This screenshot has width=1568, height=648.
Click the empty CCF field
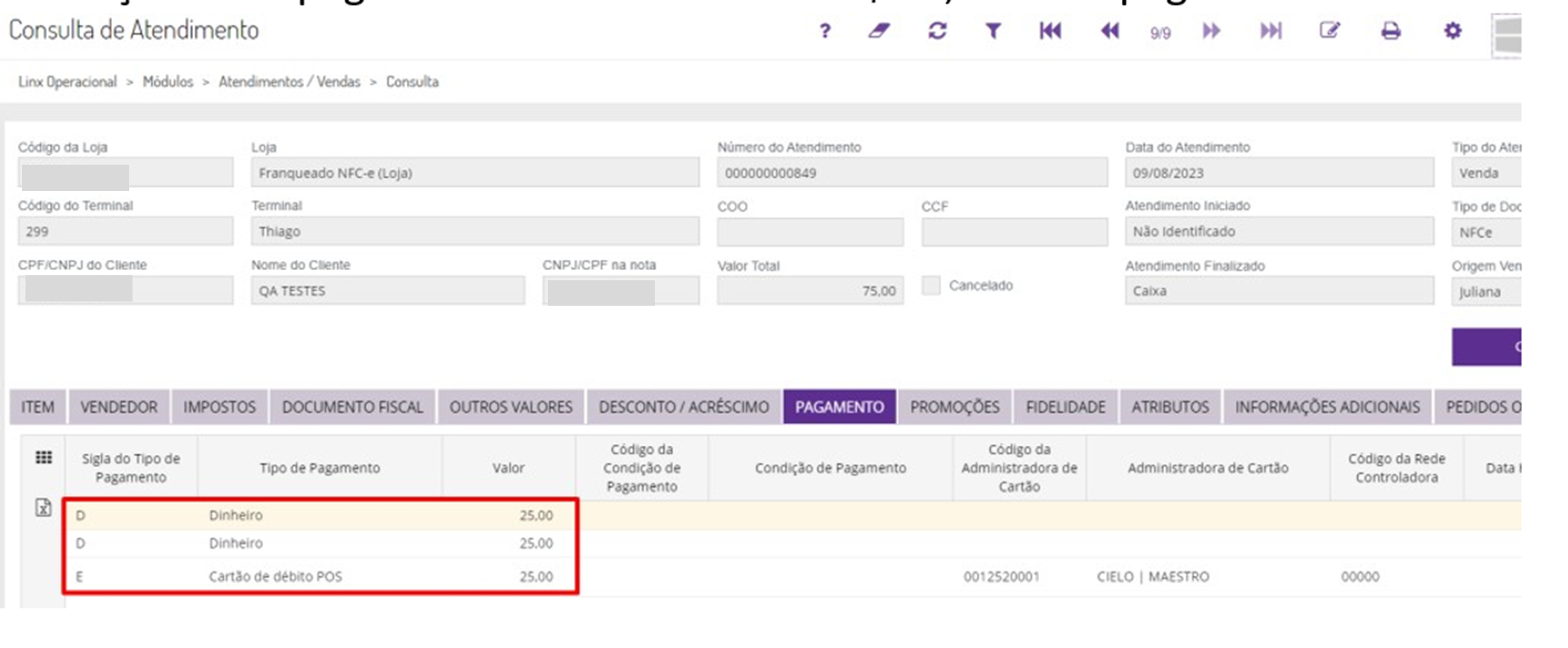tap(1014, 232)
